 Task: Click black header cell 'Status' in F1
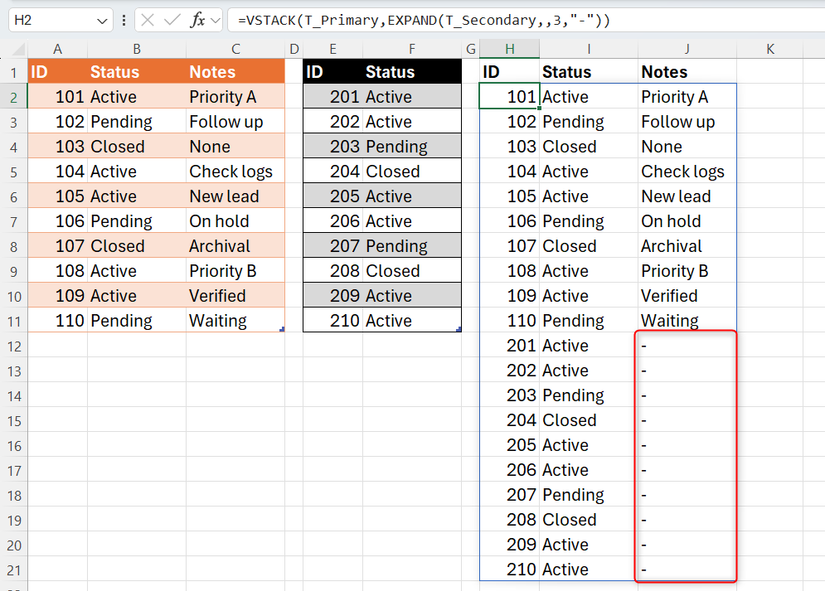tap(412, 72)
